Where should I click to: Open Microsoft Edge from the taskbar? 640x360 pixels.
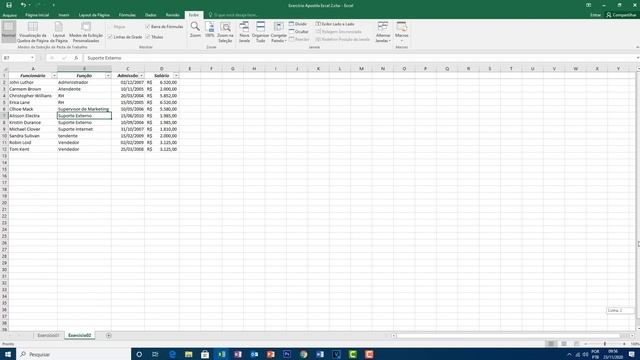pyautogui.click(x=172, y=354)
